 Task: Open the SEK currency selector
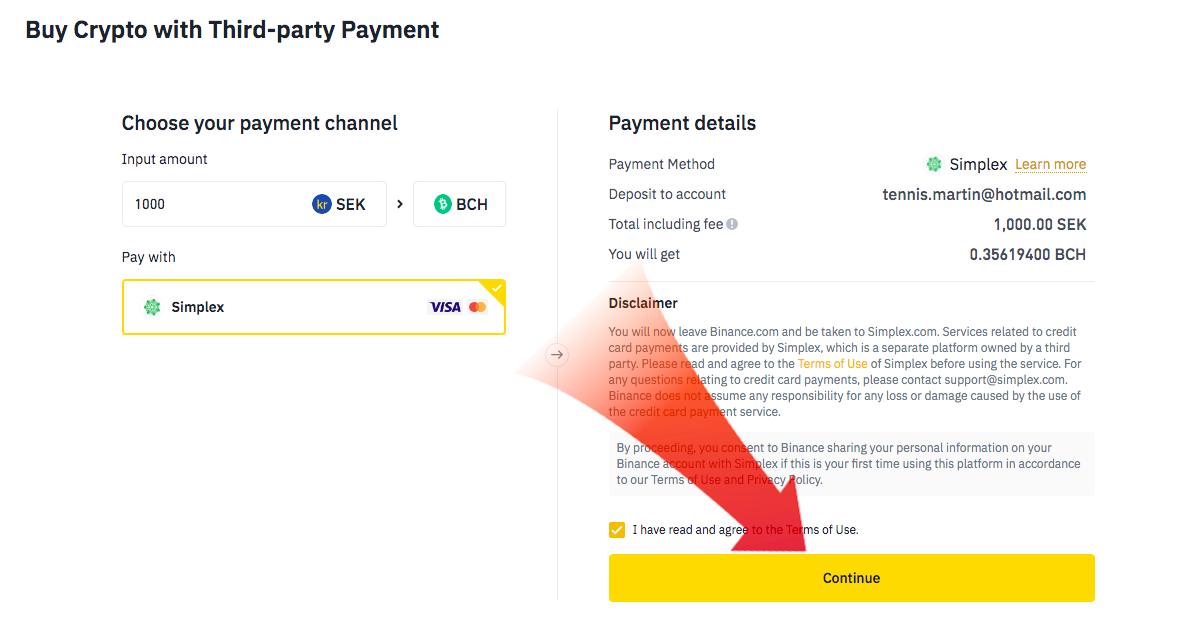pyautogui.click(x=340, y=204)
